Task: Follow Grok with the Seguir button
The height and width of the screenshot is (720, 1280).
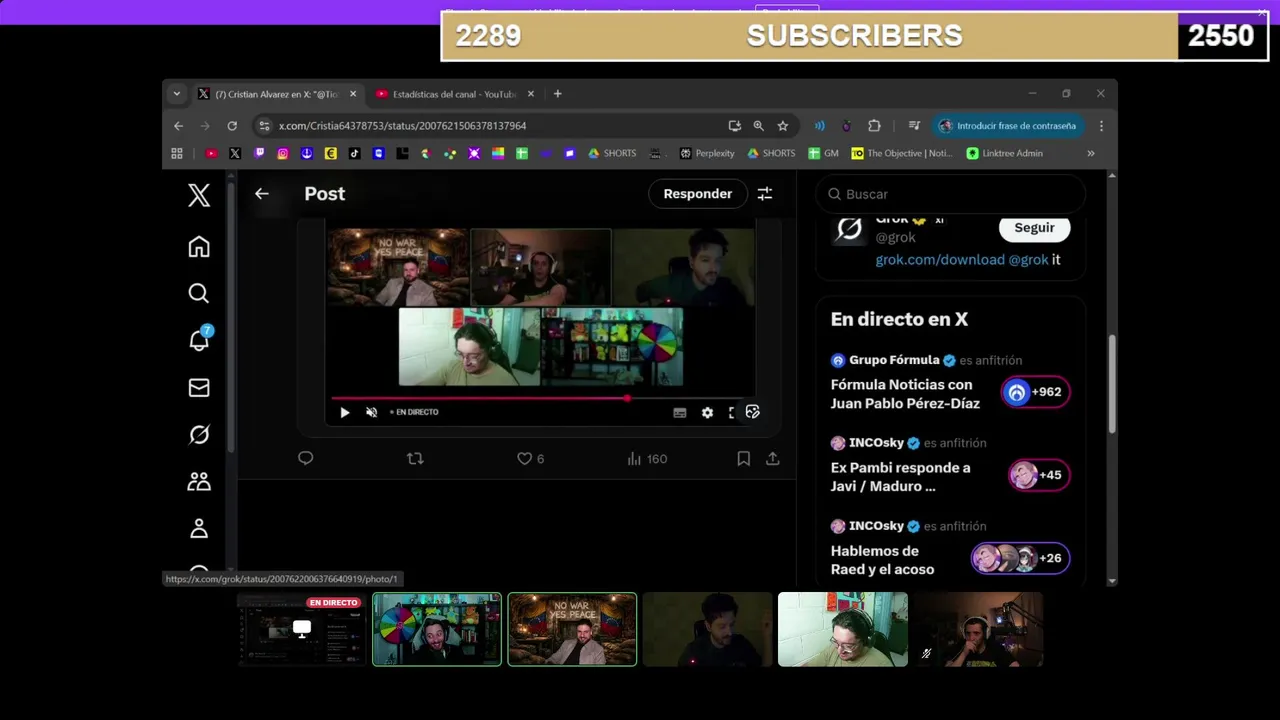Action: tap(1034, 228)
